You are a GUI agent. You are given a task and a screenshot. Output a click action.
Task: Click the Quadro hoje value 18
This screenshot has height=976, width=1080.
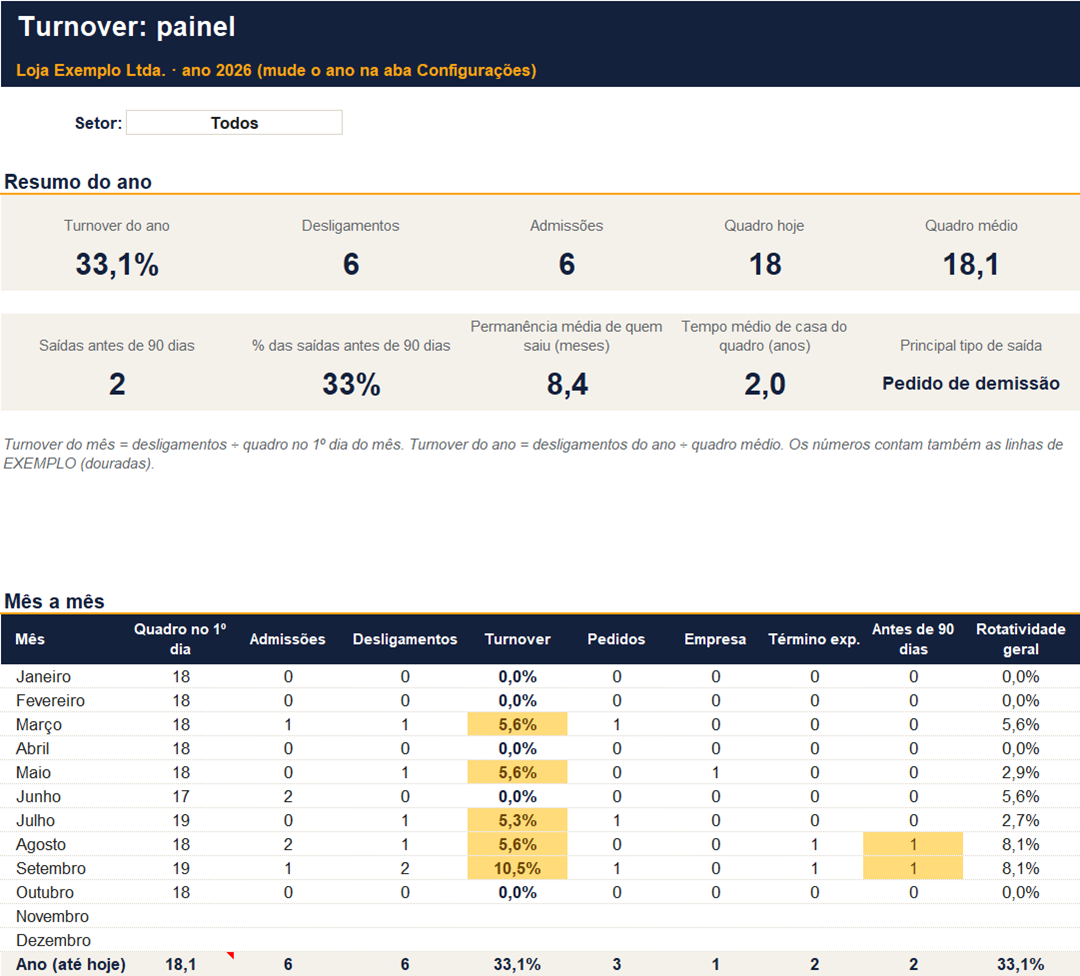(x=765, y=264)
